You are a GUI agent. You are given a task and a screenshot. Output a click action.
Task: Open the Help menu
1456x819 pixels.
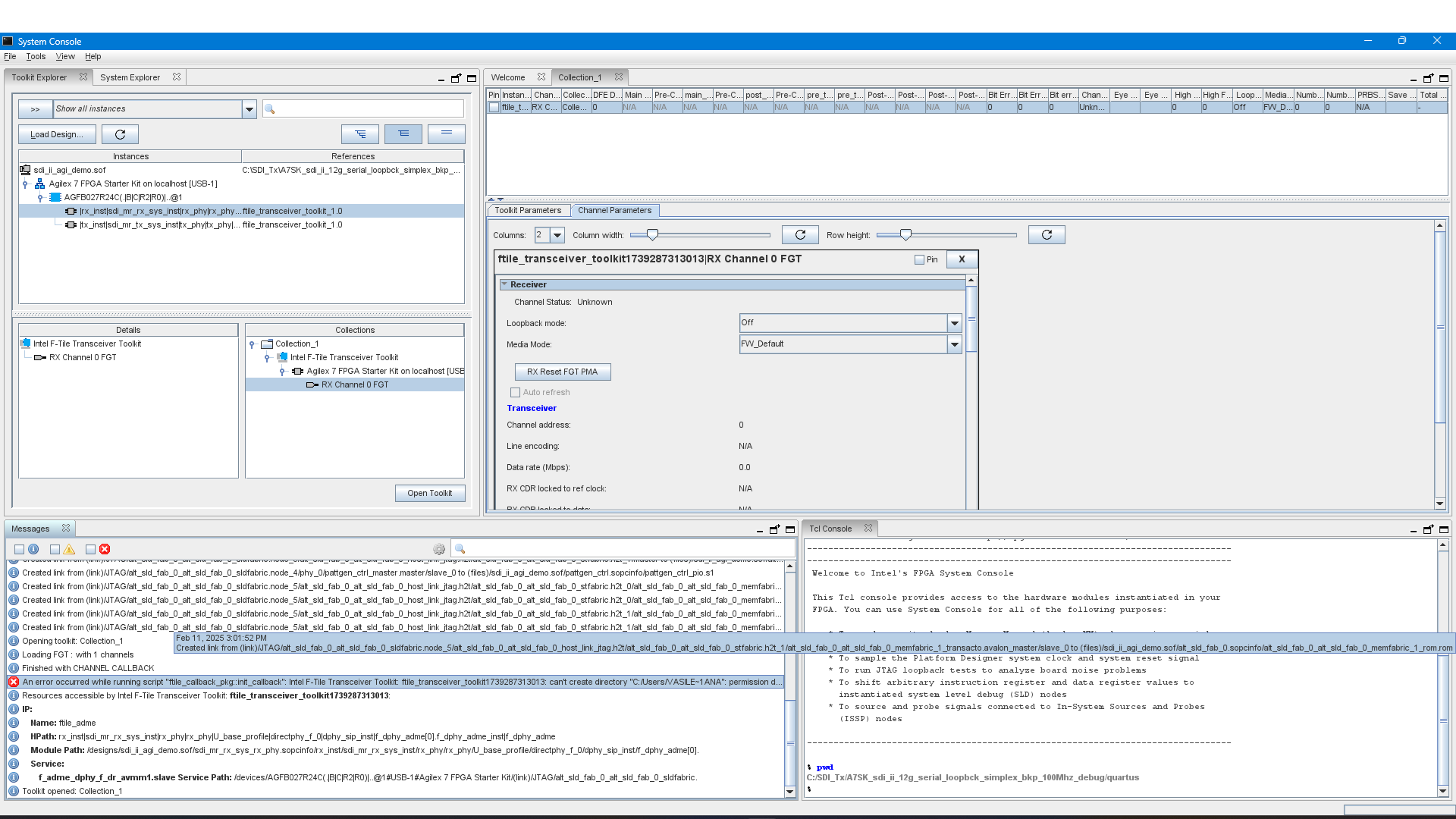(x=93, y=57)
